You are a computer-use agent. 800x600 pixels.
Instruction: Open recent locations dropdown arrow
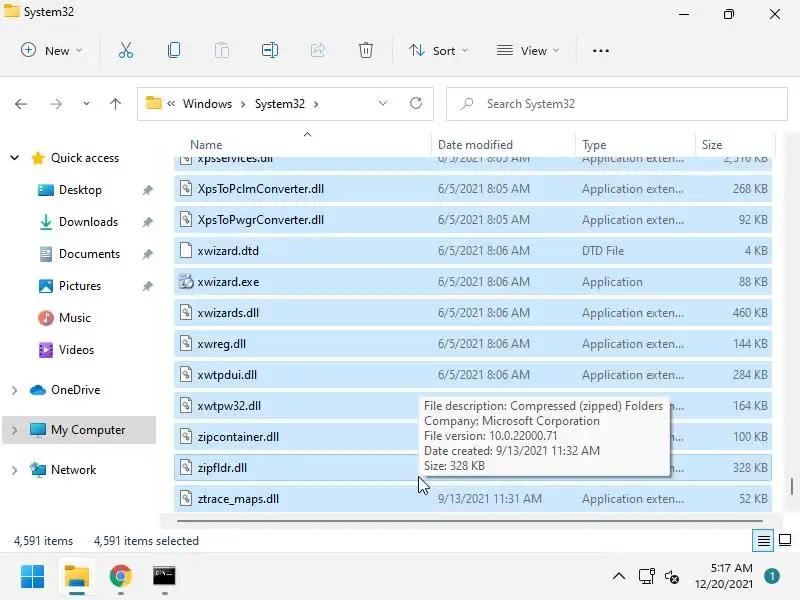pyautogui.click(x=86, y=104)
